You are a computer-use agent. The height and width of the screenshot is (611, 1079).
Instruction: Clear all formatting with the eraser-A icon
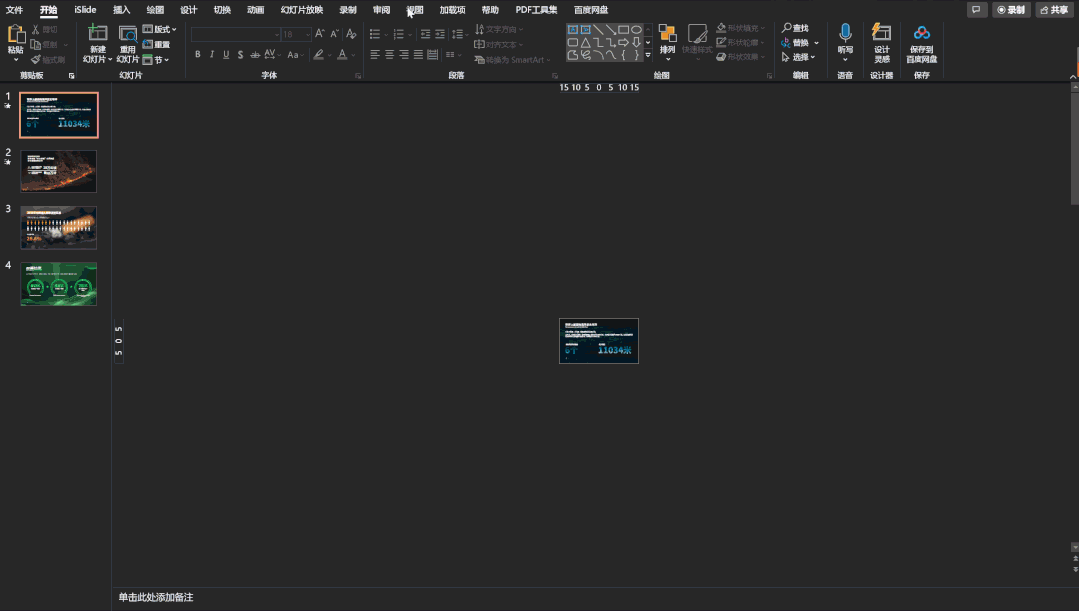[x=351, y=34]
